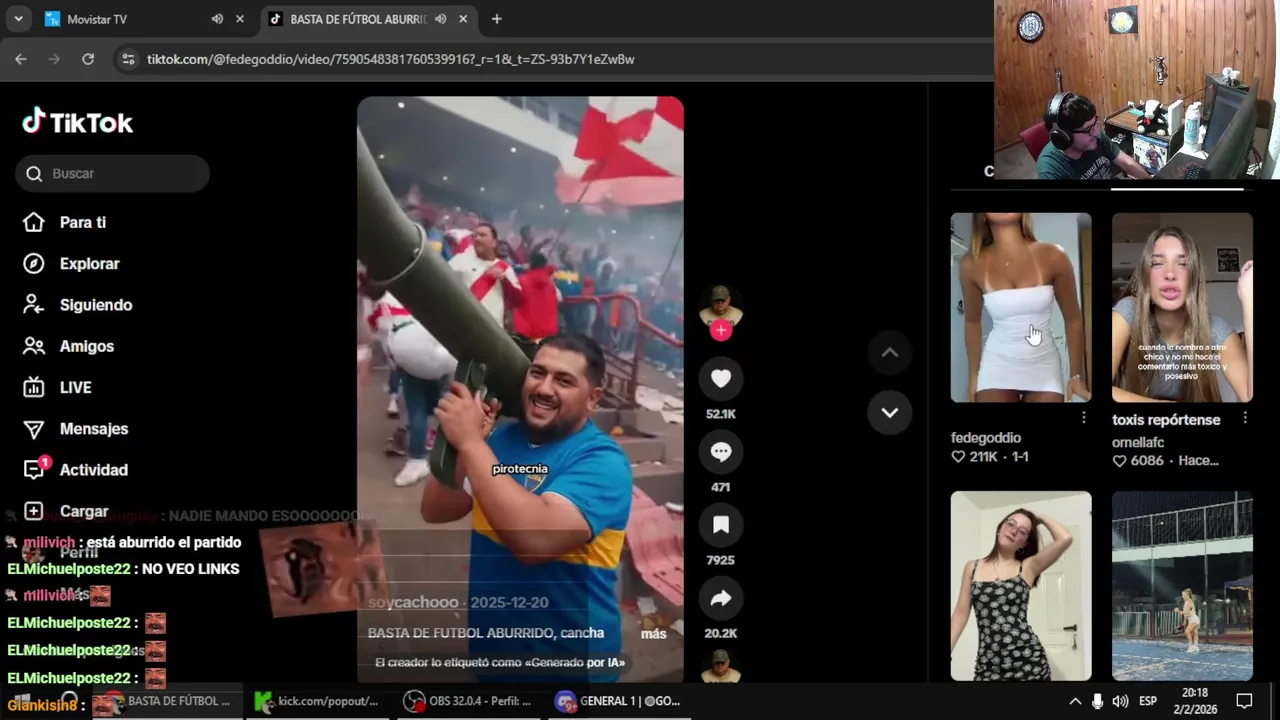The height and width of the screenshot is (720, 1280).
Task: Click the Para ti home icon
Action: pyautogui.click(x=34, y=222)
